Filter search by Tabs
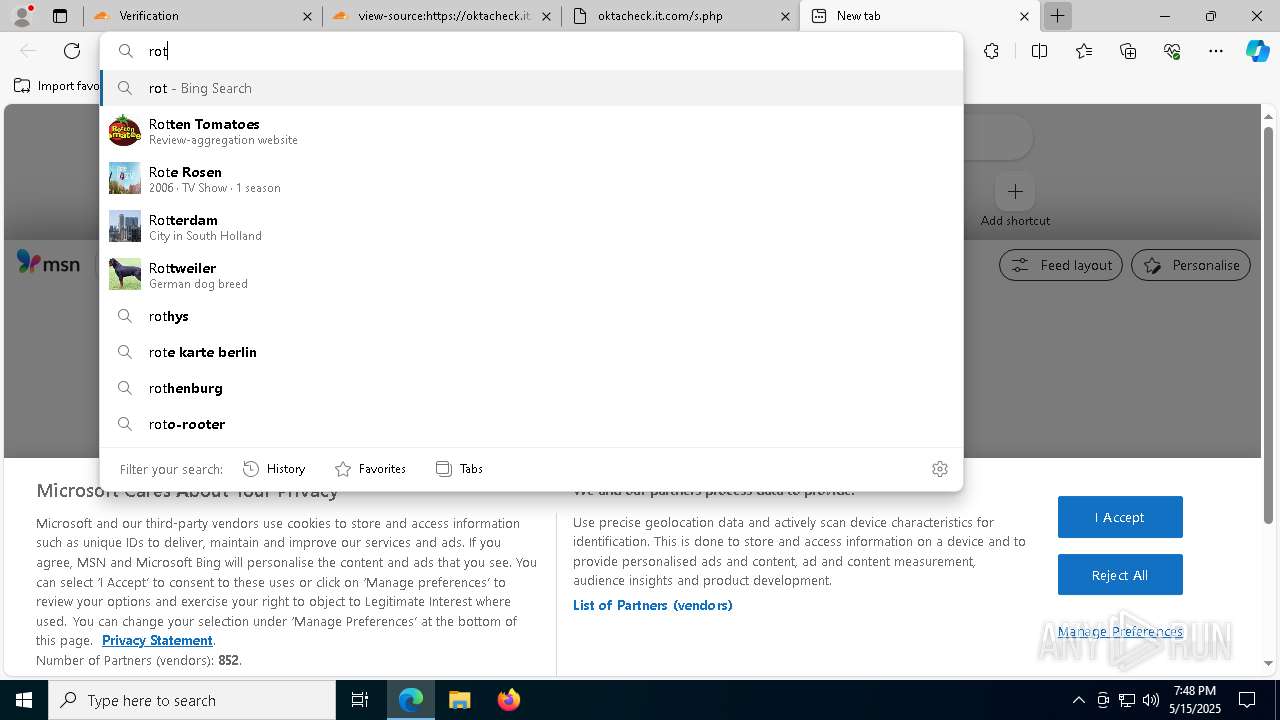The height and width of the screenshot is (720, 1280). (x=459, y=469)
